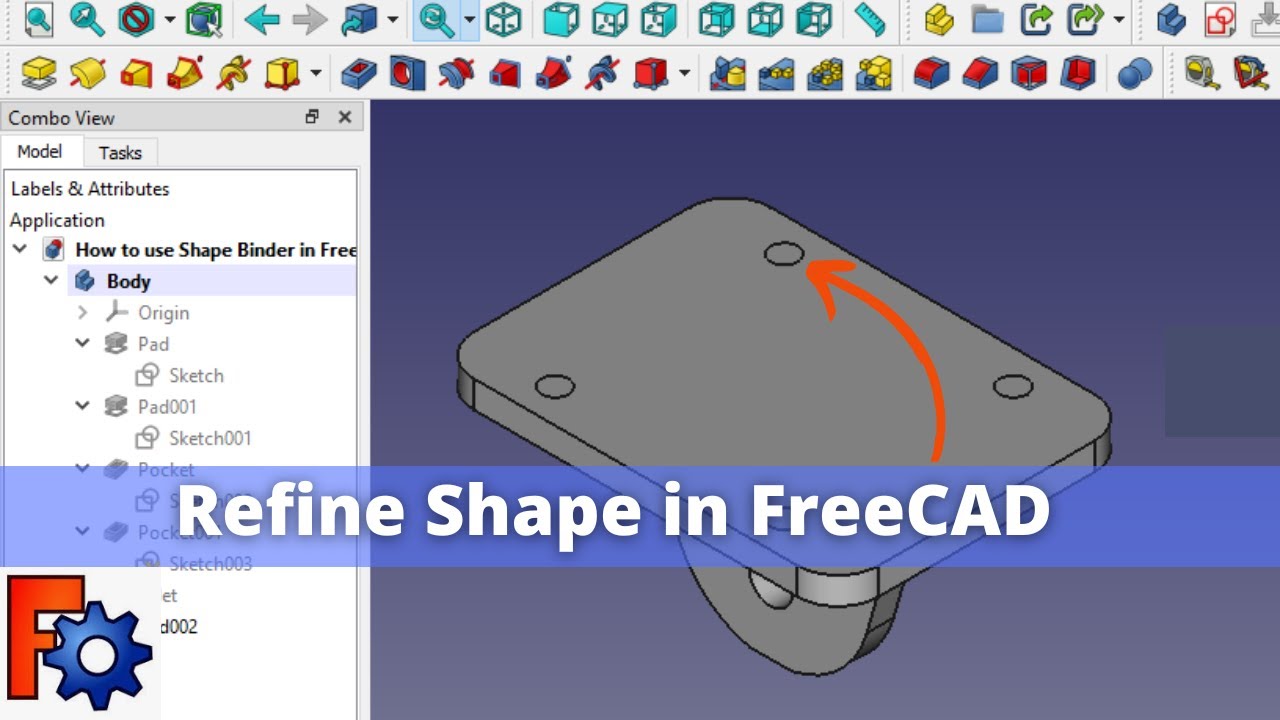Select the Additive Loft icon
Screen dimensions: 1280x720
[136, 72]
